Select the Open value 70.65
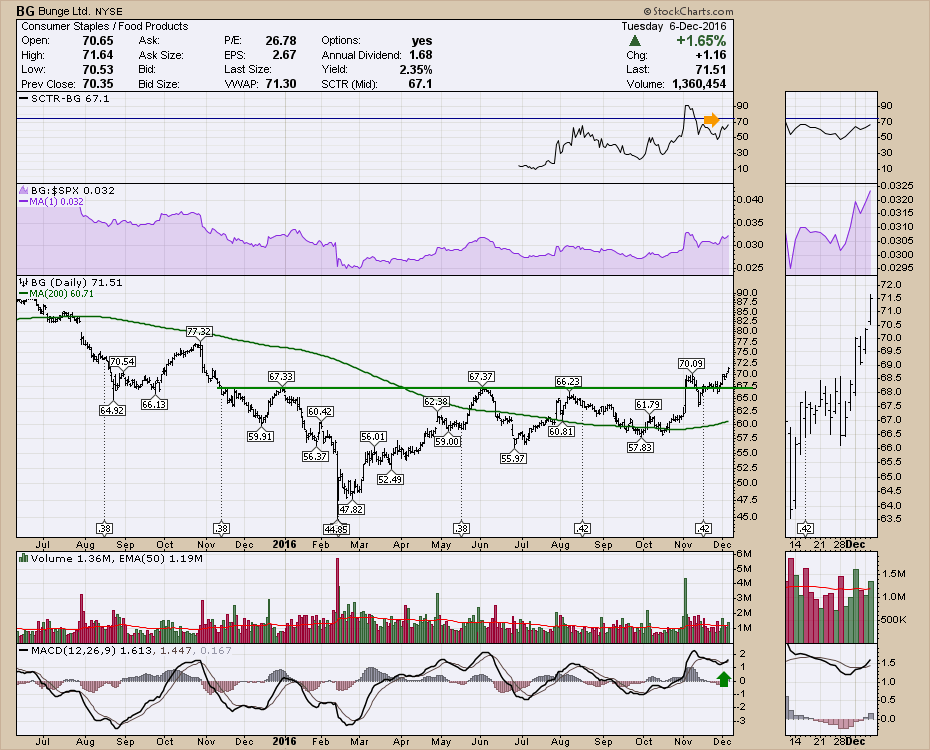930x750 pixels. coord(98,40)
